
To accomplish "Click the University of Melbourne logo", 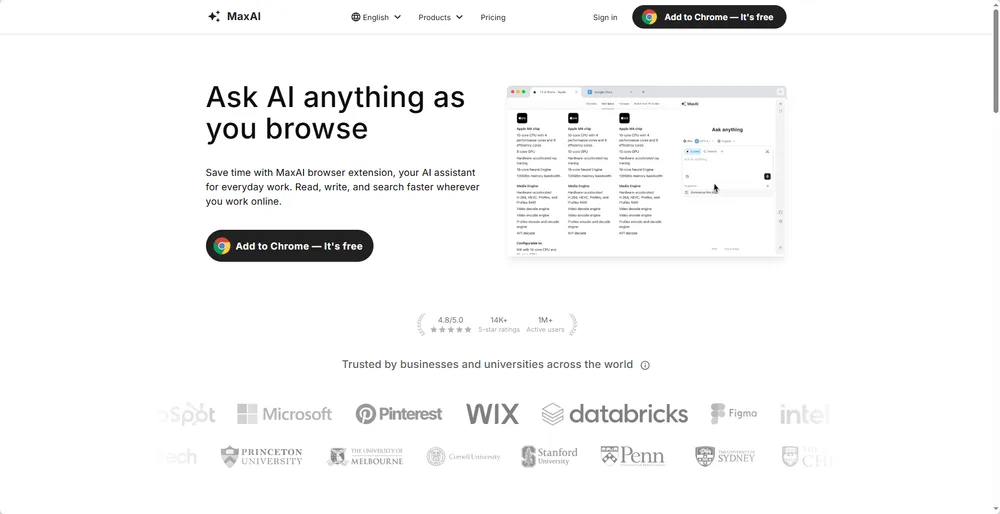I will [x=365, y=457].
